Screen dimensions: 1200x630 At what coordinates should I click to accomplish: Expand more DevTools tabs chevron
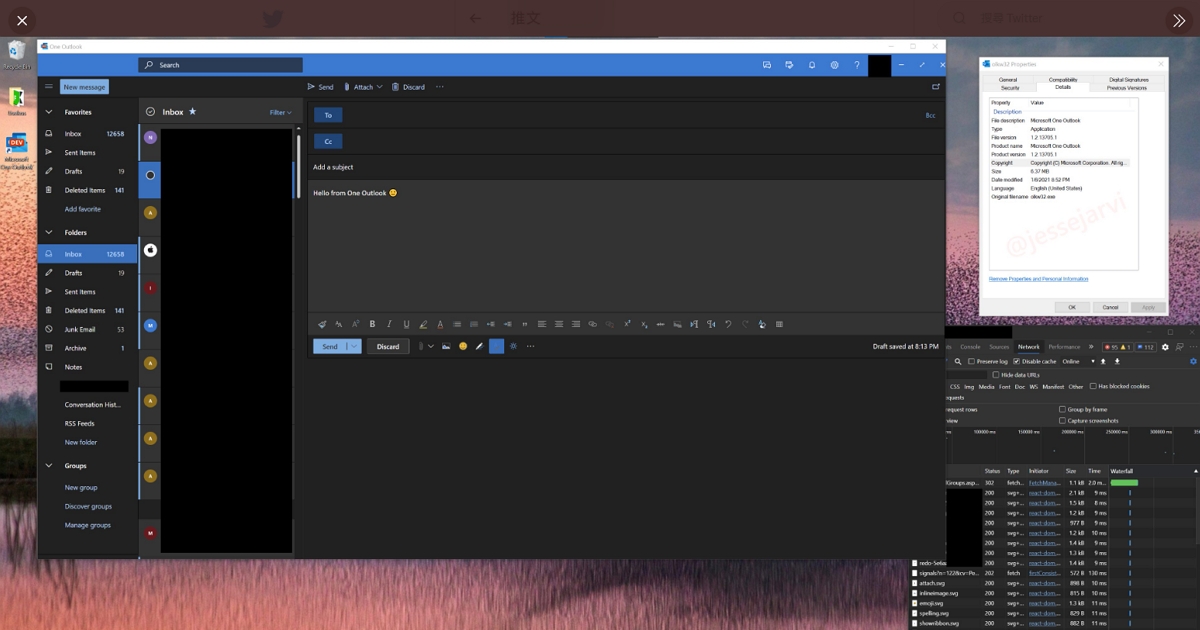point(1091,347)
